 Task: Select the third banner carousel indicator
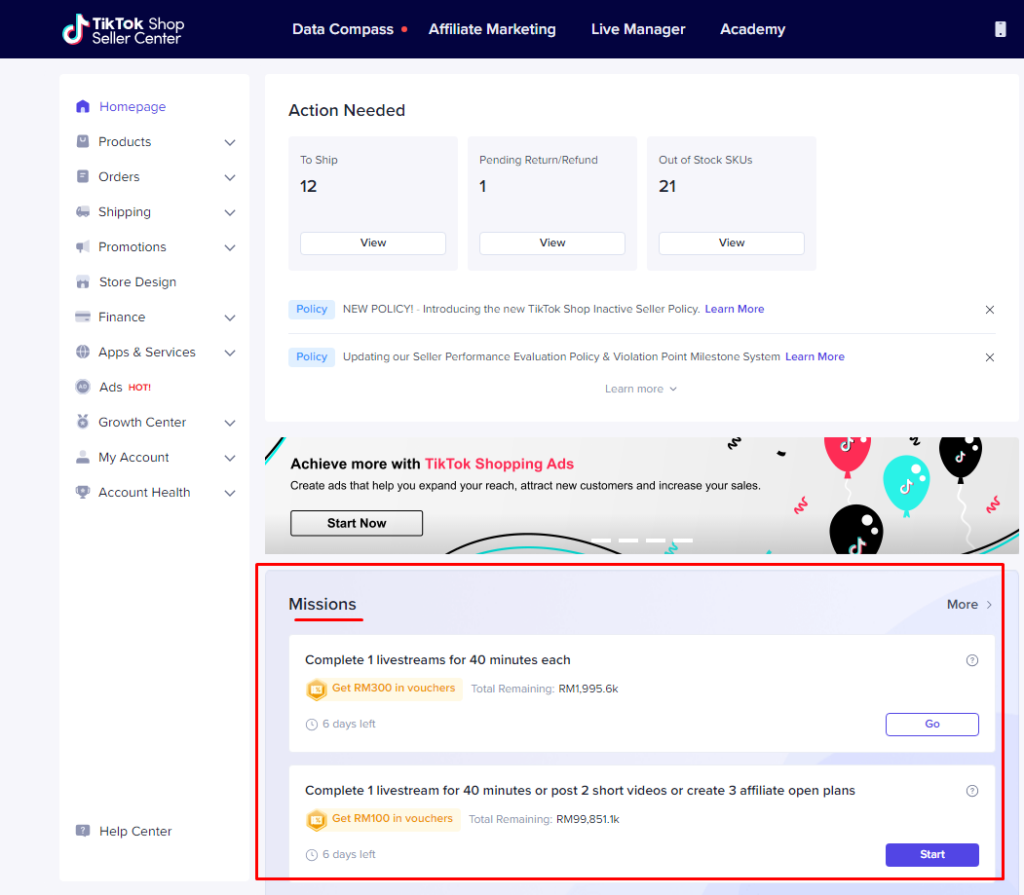tap(656, 540)
